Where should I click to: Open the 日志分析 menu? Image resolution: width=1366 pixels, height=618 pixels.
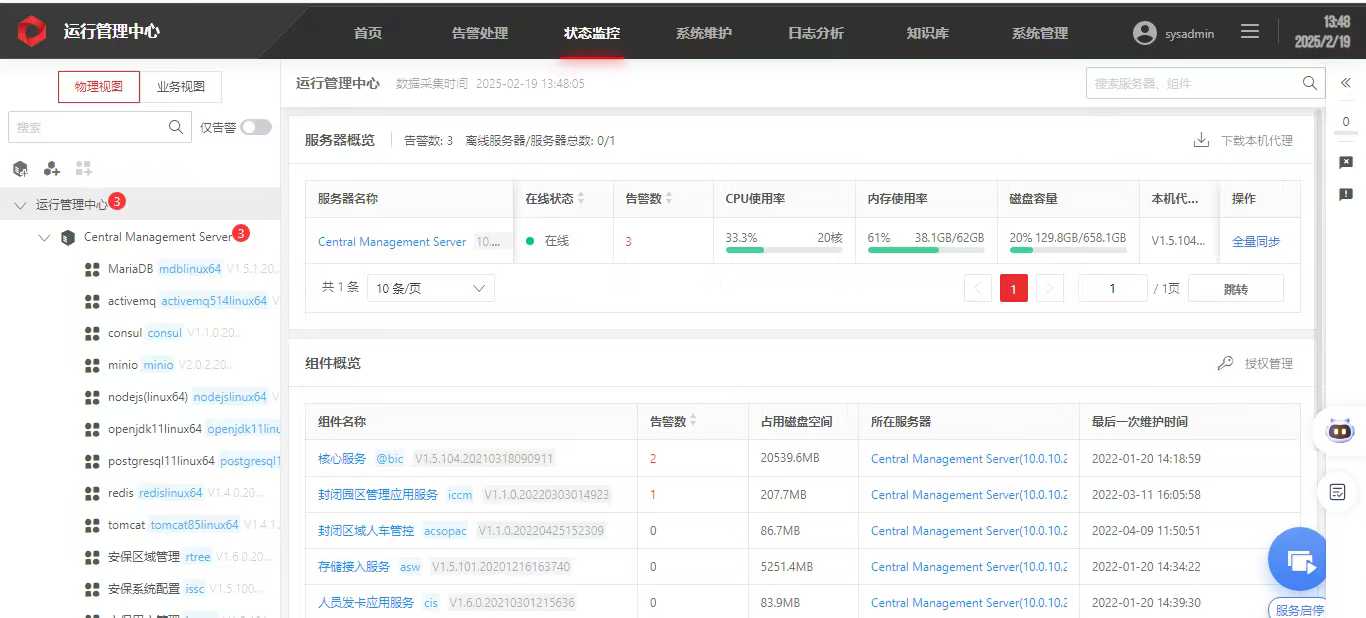click(816, 33)
